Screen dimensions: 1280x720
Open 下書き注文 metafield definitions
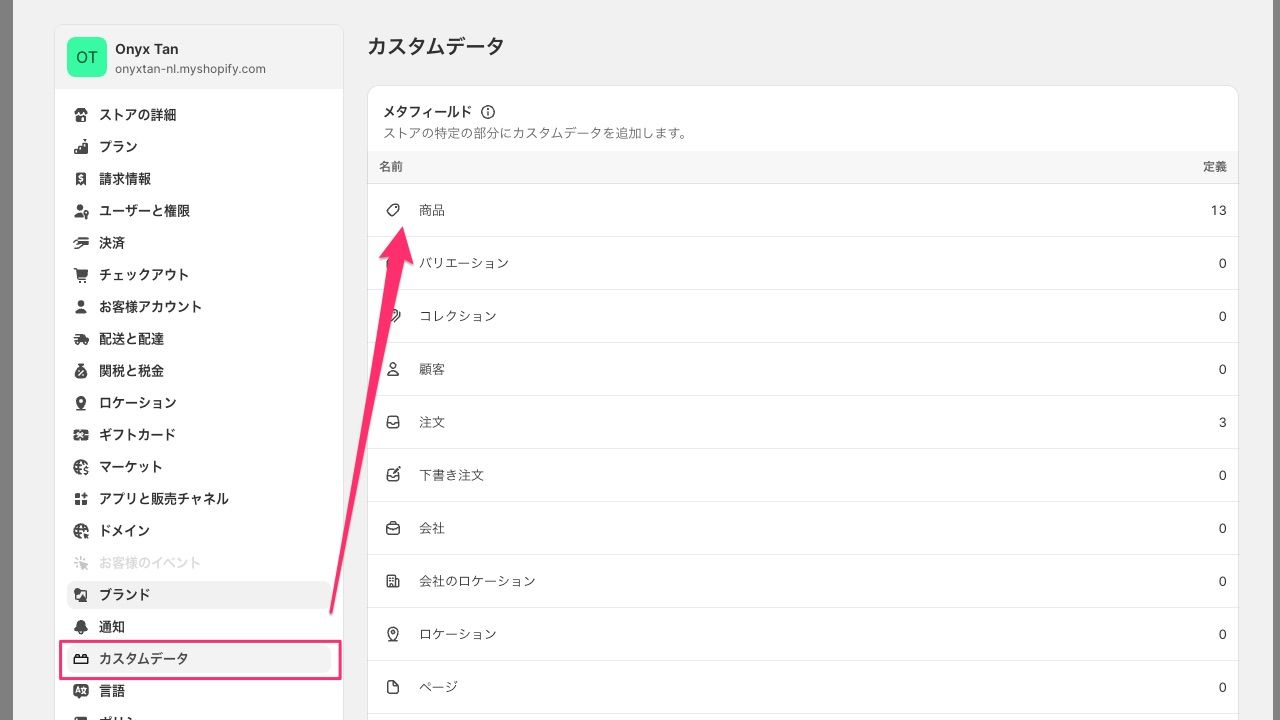click(803, 475)
